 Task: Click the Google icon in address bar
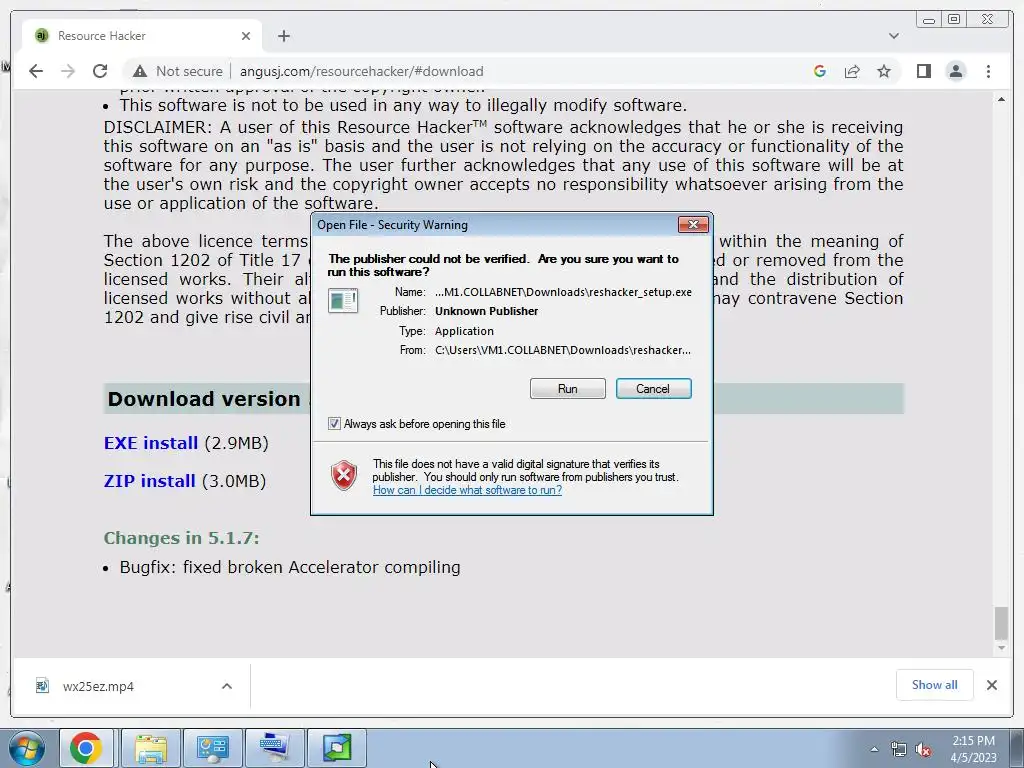820,71
